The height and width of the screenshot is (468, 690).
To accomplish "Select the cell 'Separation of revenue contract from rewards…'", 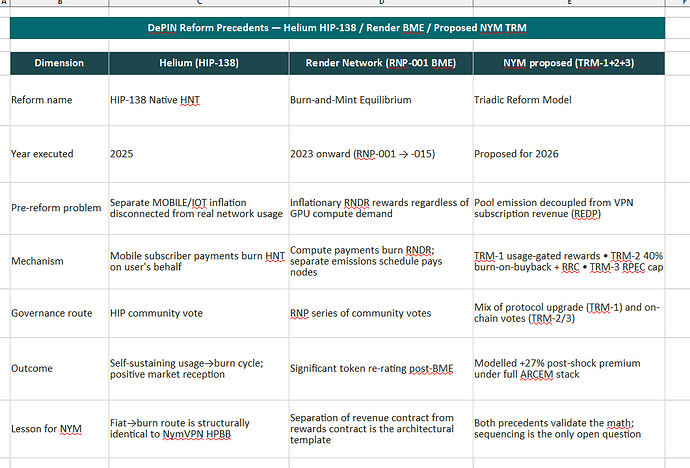I will pyautogui.click(x=381, y=429).
